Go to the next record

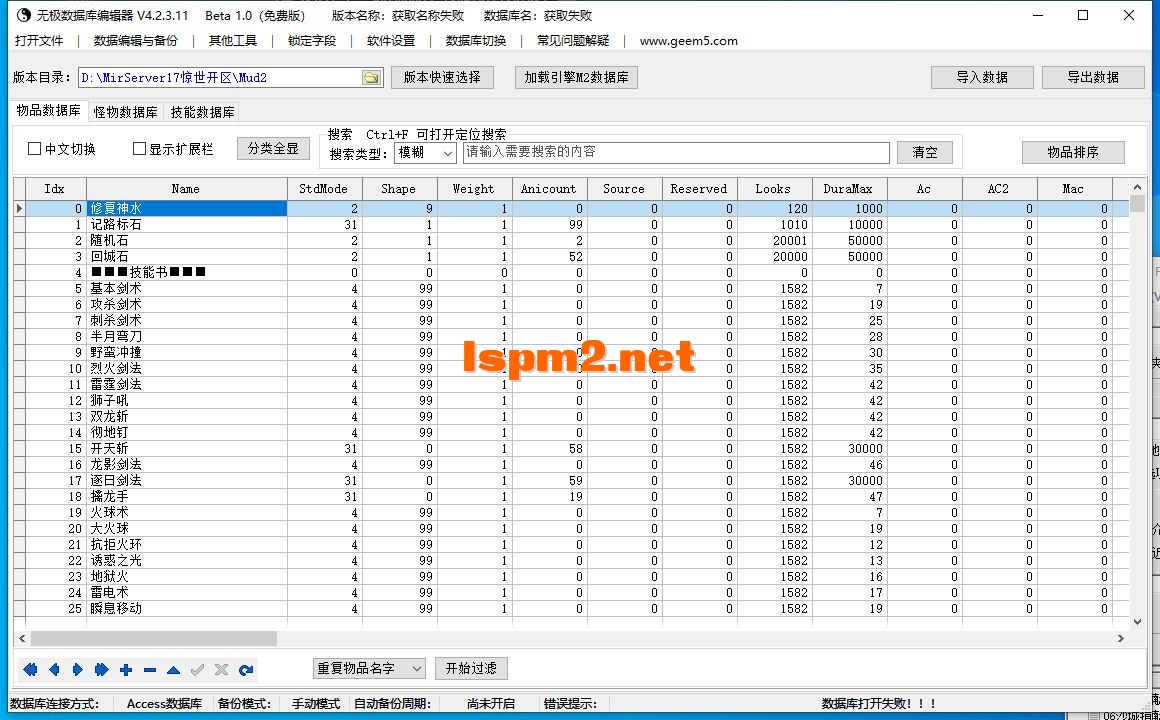pyautogui.click(x=79, y=670)
